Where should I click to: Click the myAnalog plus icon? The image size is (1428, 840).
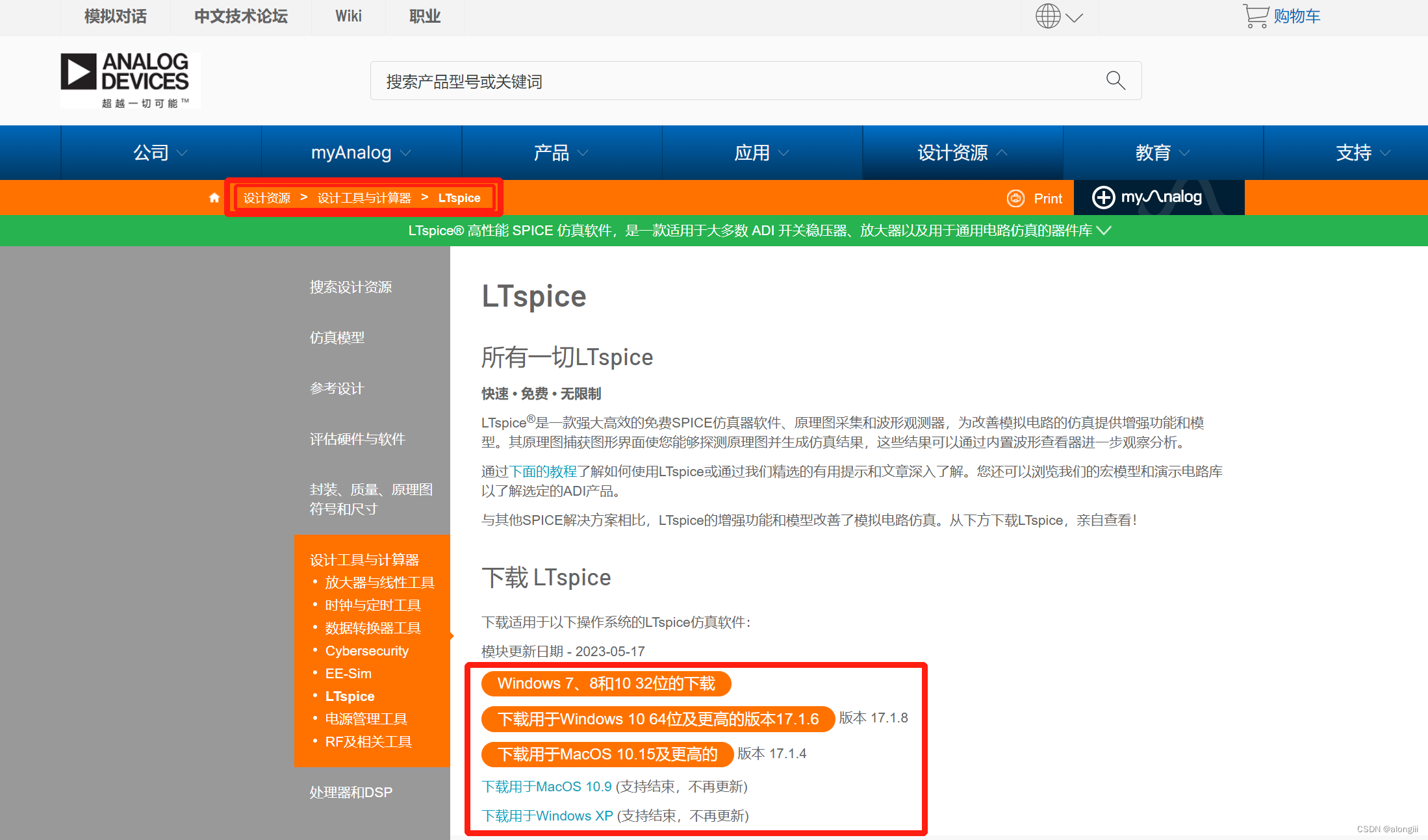point(1103,197)
